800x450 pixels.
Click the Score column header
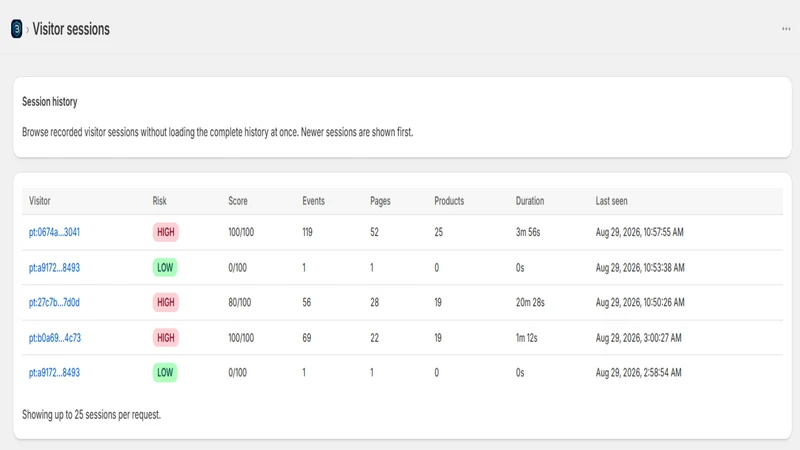tap(238, 201)
